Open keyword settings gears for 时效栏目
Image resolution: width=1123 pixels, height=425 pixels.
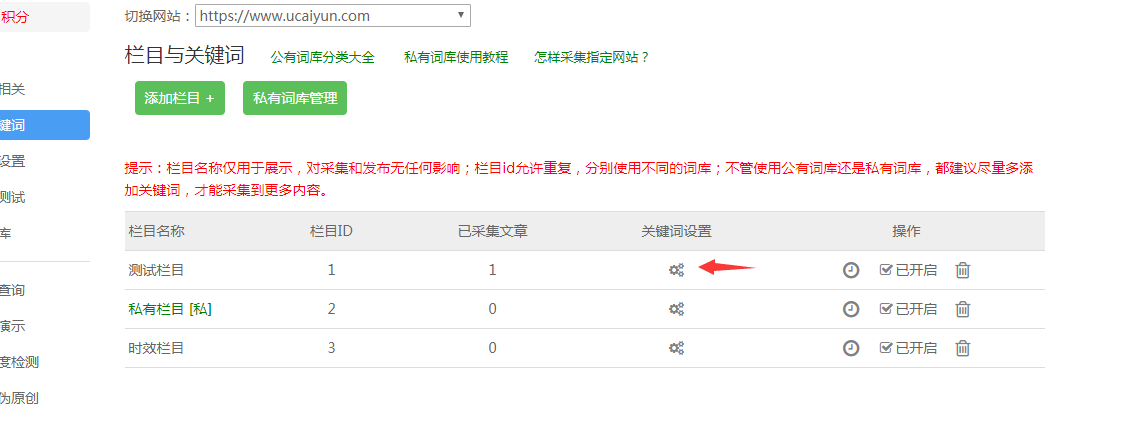[x=676, y=348]
